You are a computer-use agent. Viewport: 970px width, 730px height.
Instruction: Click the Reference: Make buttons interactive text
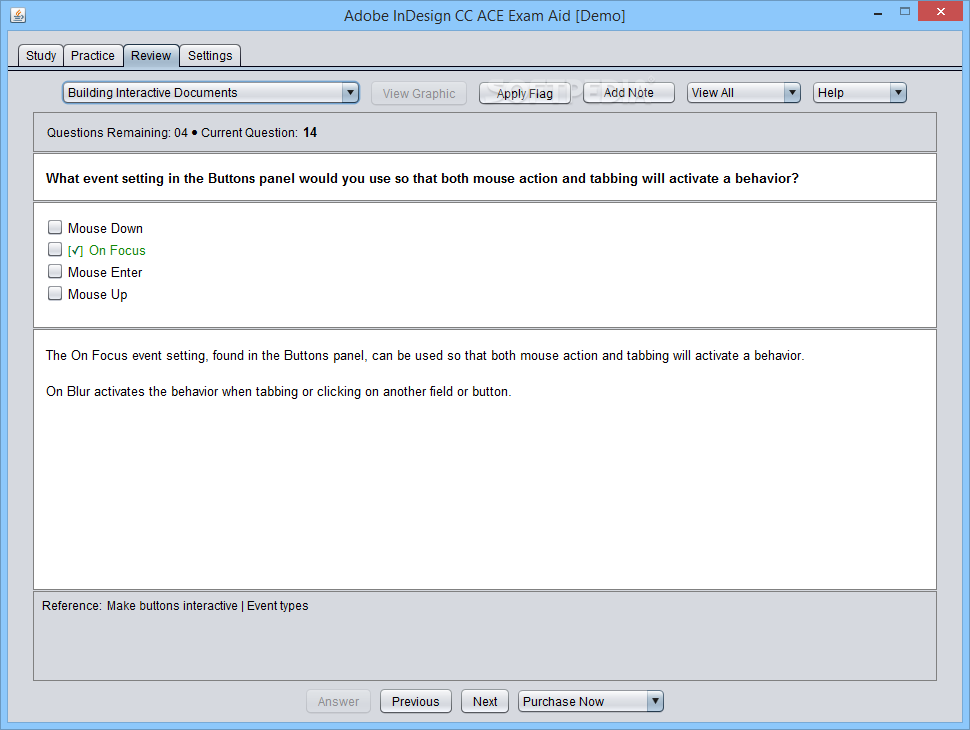click(x=175, y=606)
